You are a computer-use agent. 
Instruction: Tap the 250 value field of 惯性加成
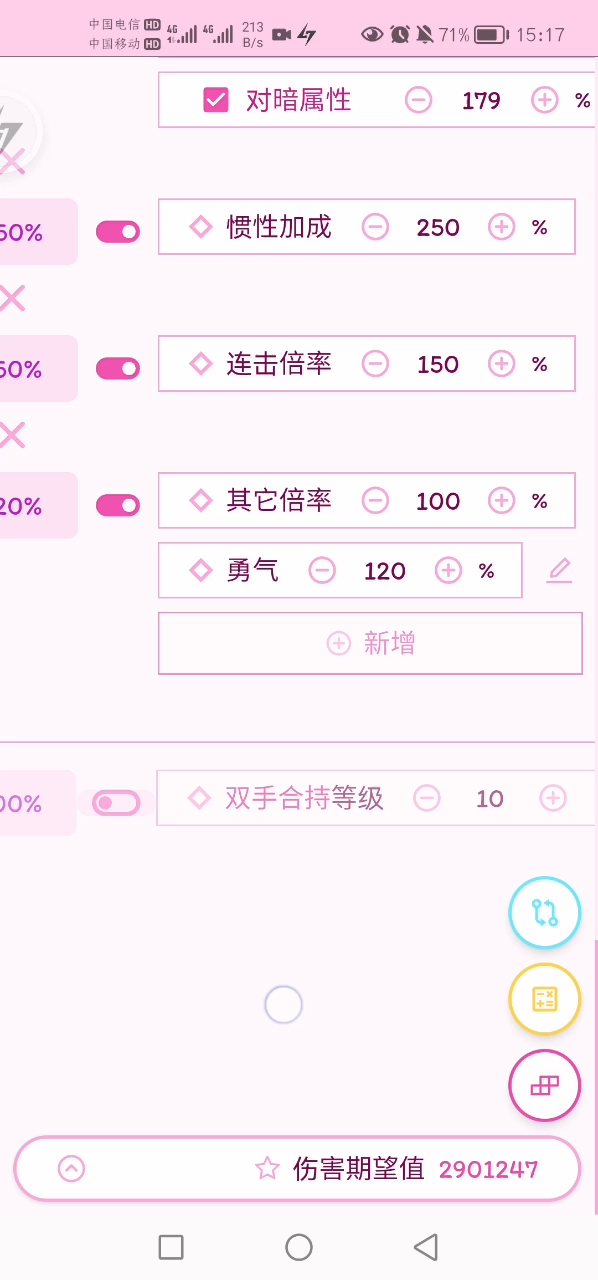[x=438, y=227]
